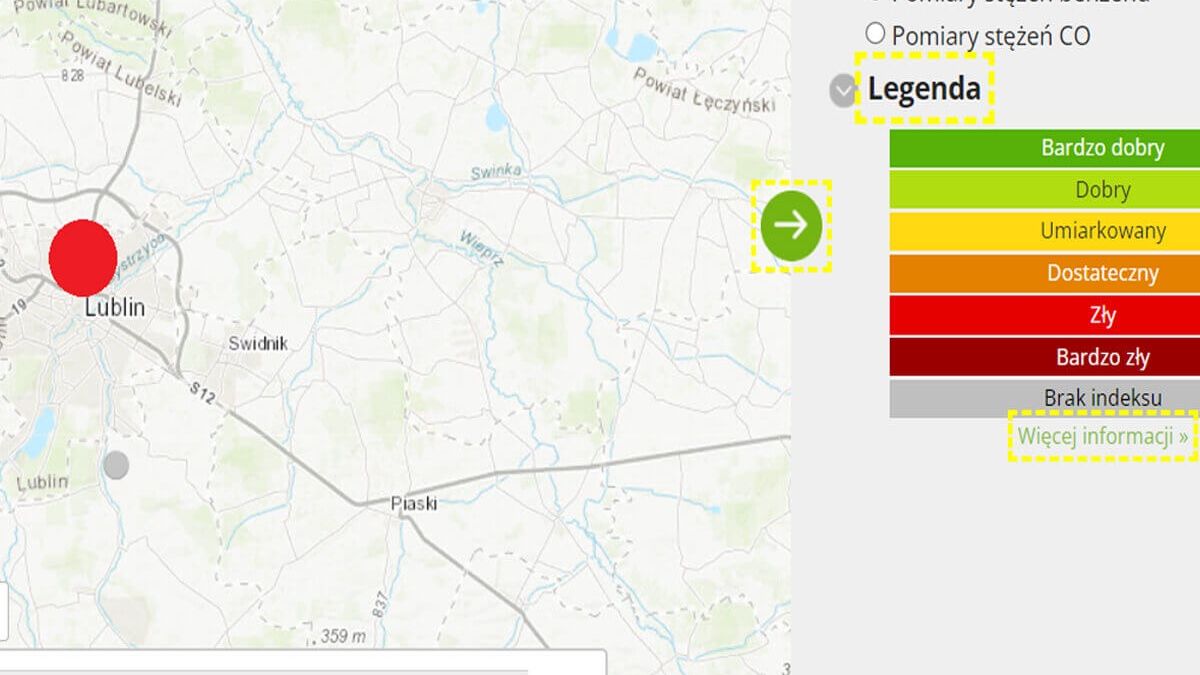Click the red station marker over Lublin
The width and height of the screenshot is (1200, 675).
coord(83,258)
